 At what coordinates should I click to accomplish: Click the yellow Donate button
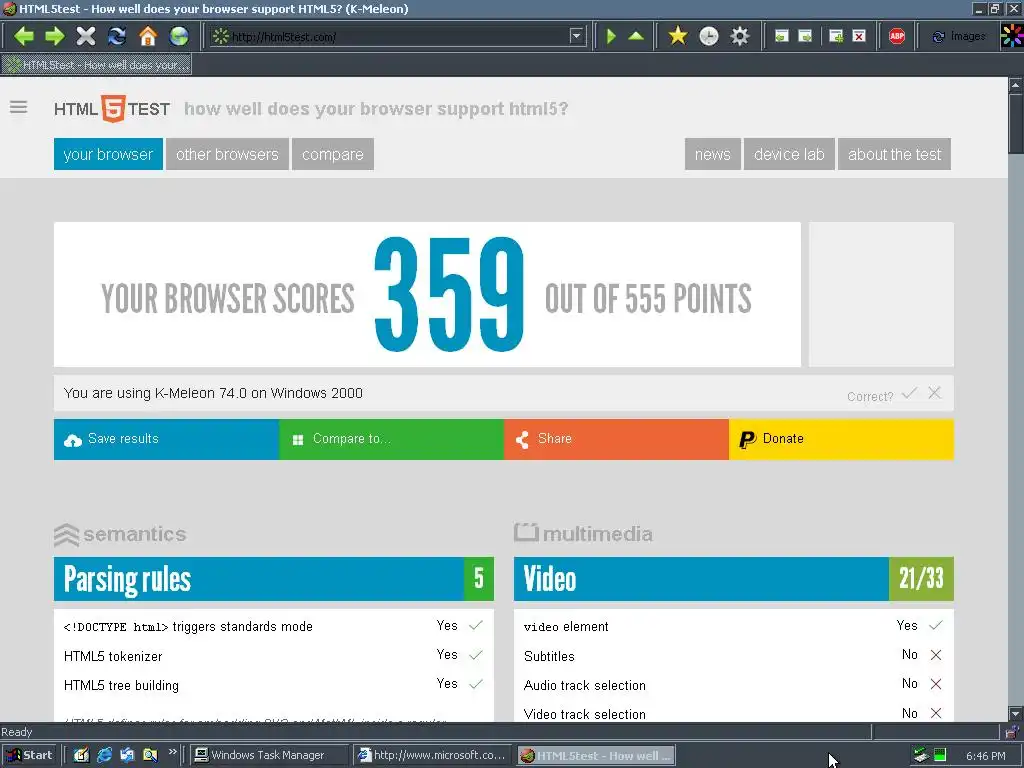pos(841,440)
